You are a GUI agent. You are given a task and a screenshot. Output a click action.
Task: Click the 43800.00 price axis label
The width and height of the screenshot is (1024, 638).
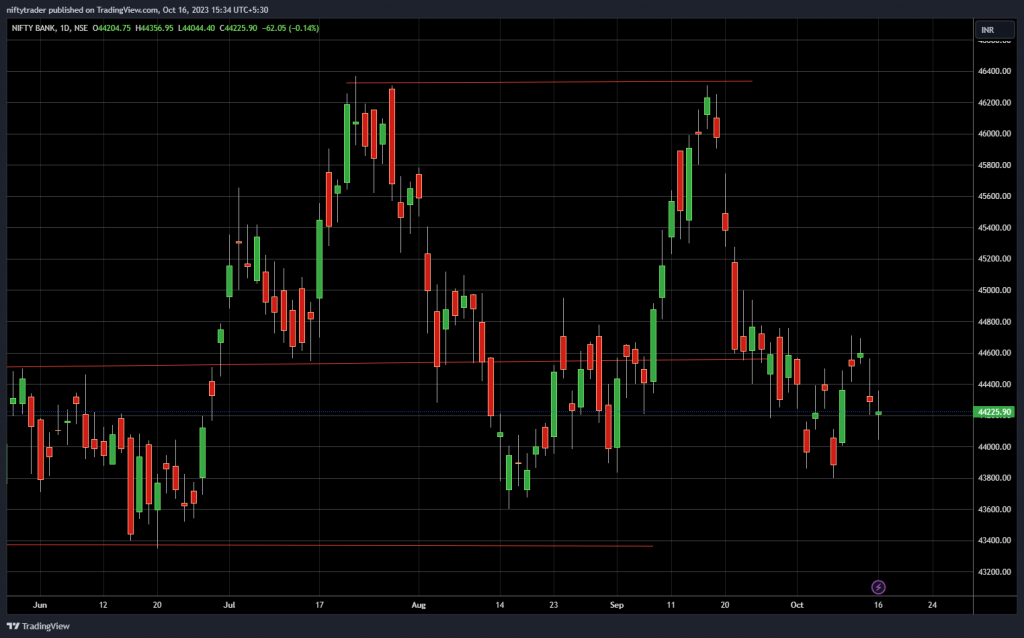[995, 478]
